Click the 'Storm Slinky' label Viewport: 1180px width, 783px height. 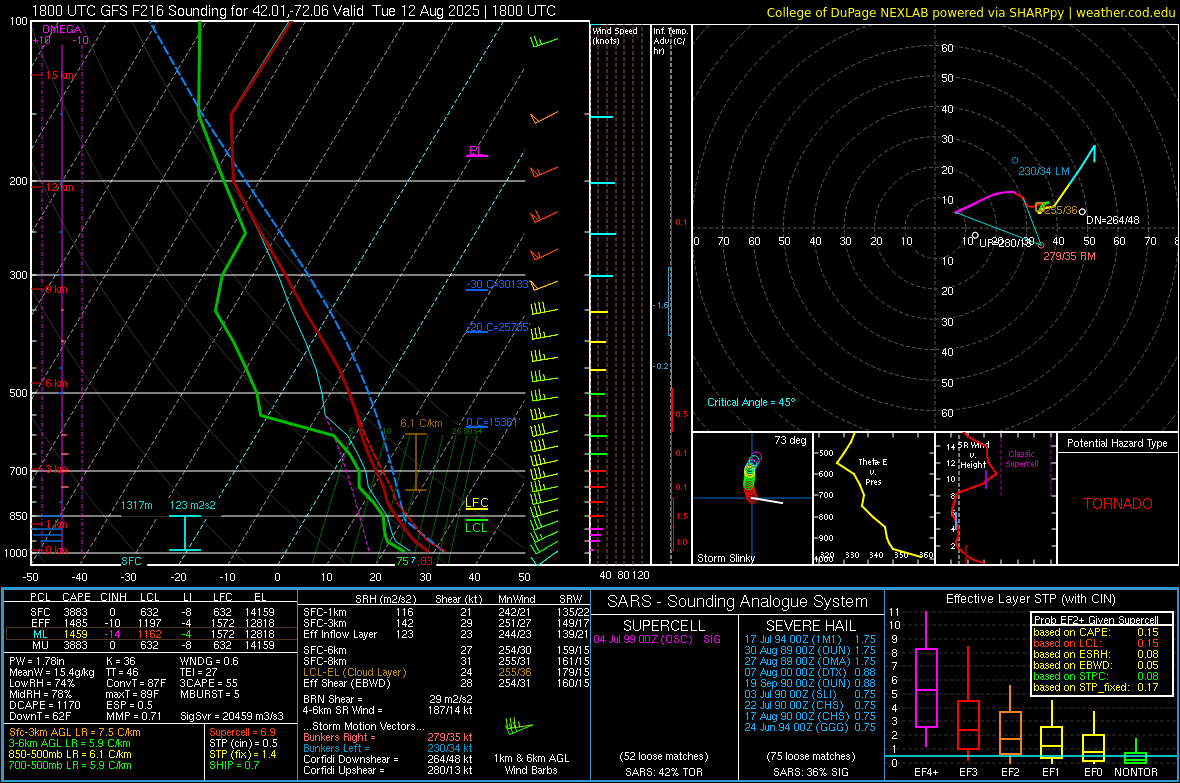(x=725, y=558)
